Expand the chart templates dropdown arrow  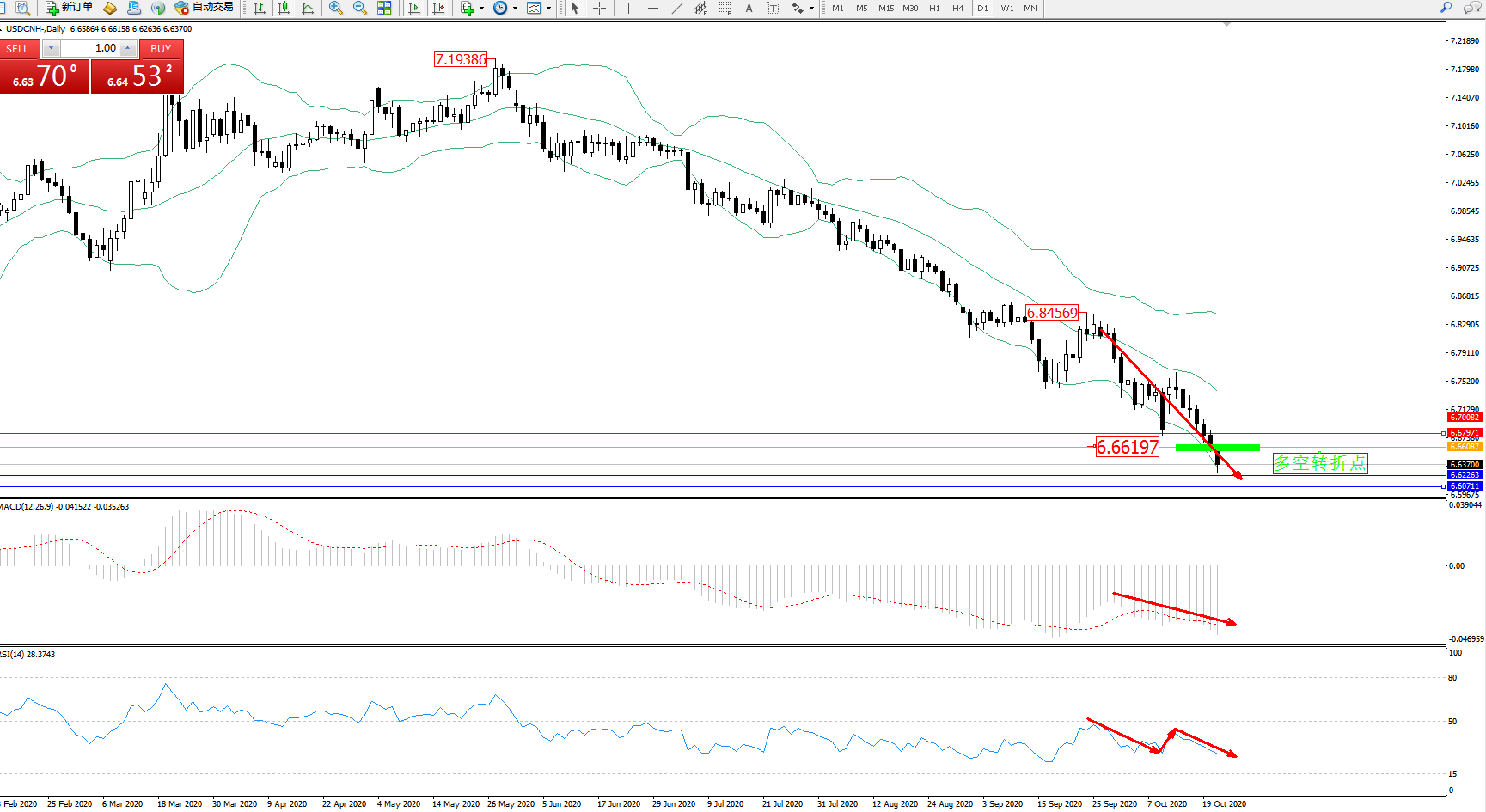coord(548,9)
